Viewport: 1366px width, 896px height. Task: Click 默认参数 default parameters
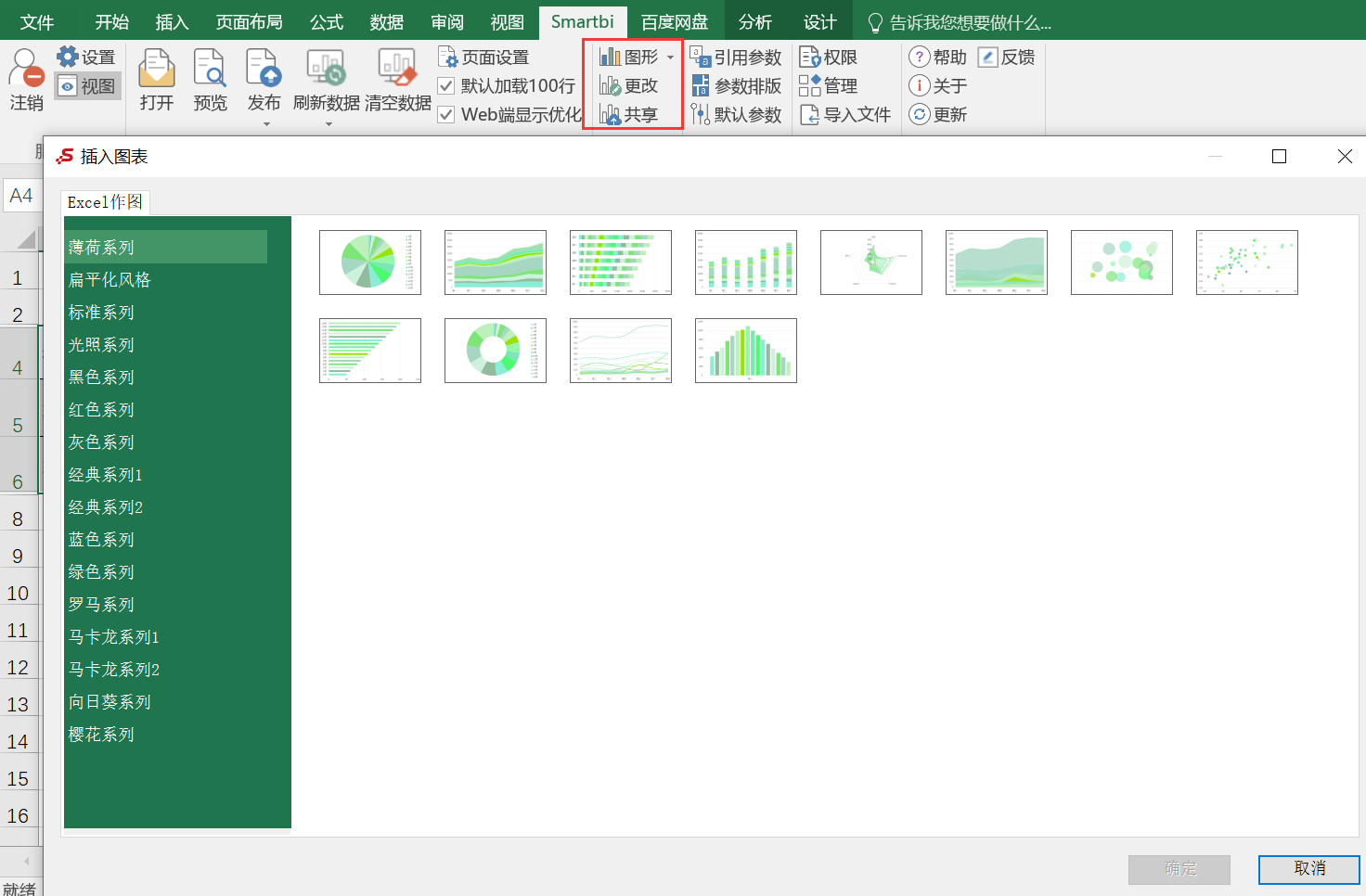pos(736,115)
